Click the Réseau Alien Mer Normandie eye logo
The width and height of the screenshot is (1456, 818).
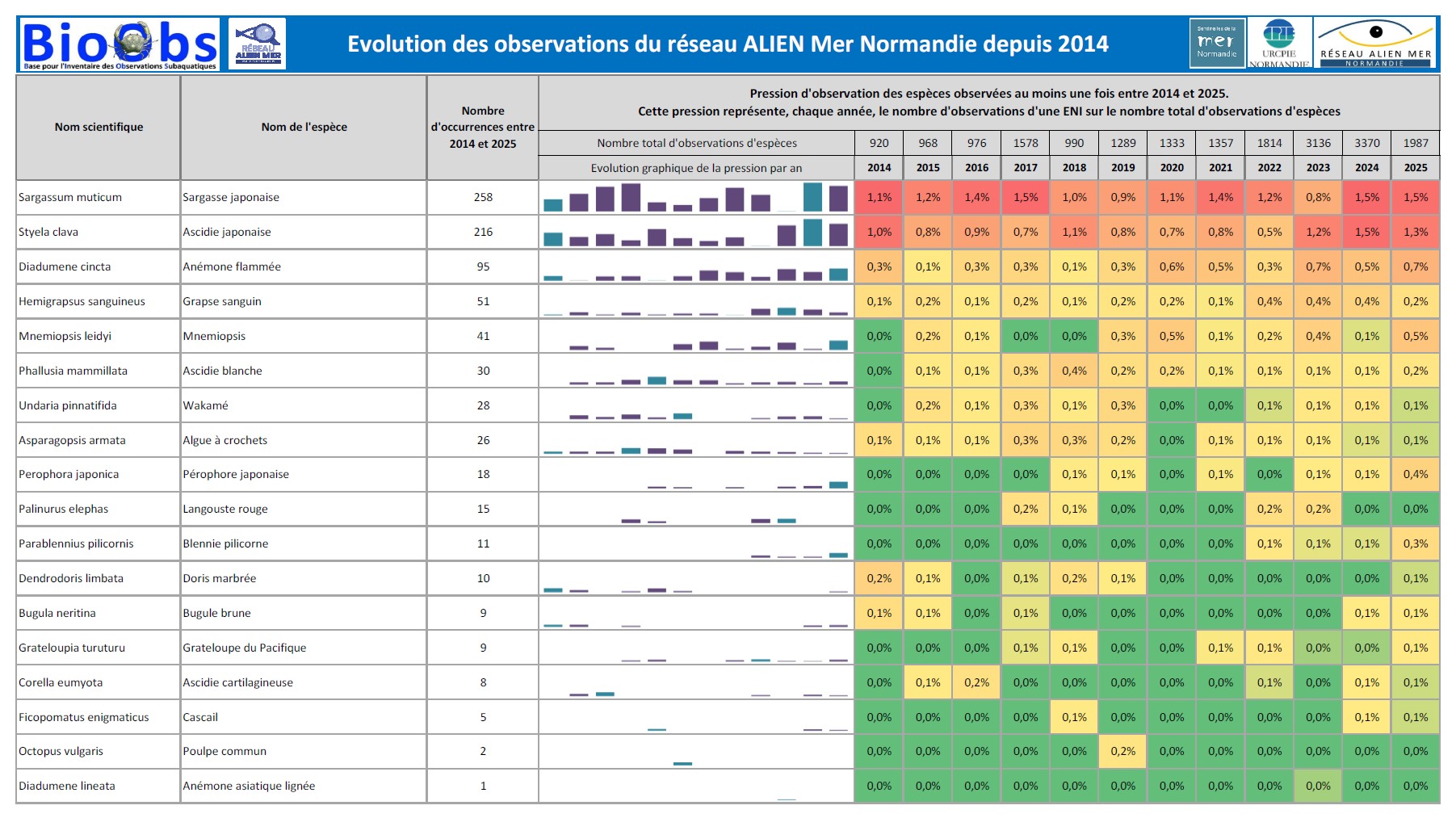(x=1375, y=44)
